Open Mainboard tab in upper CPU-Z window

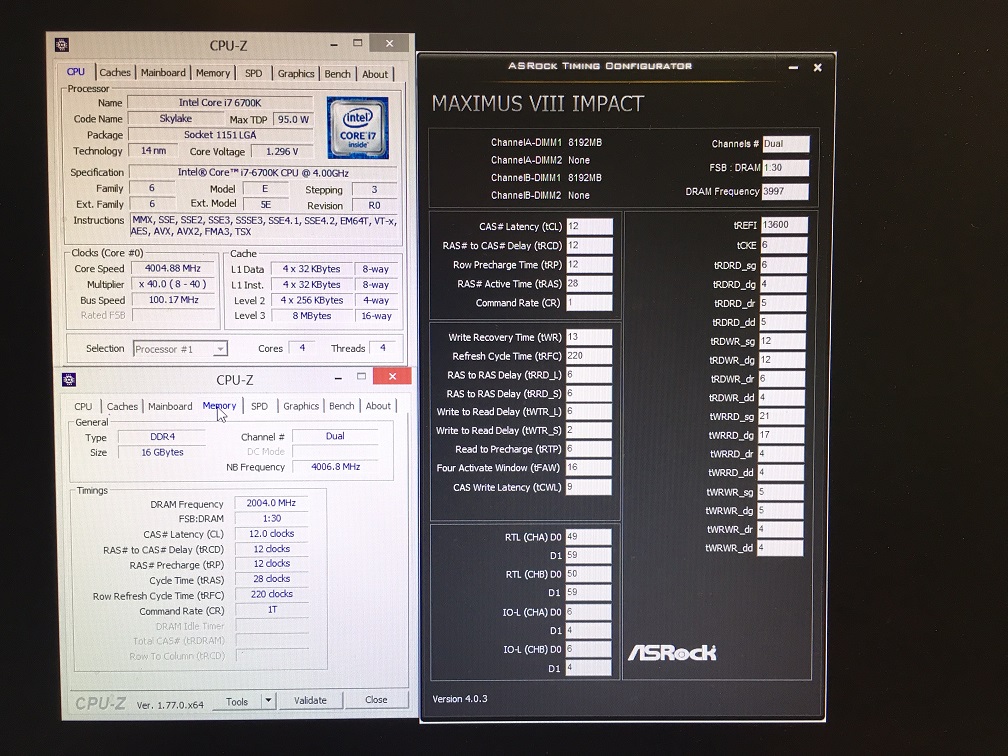tap(163, 73)
